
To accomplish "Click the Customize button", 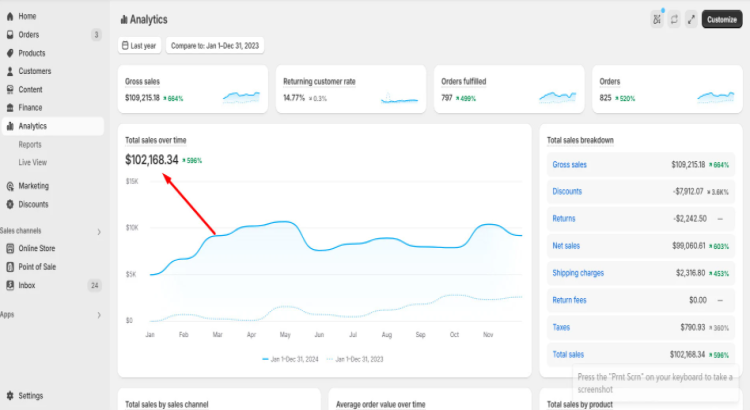I will 722,20.
